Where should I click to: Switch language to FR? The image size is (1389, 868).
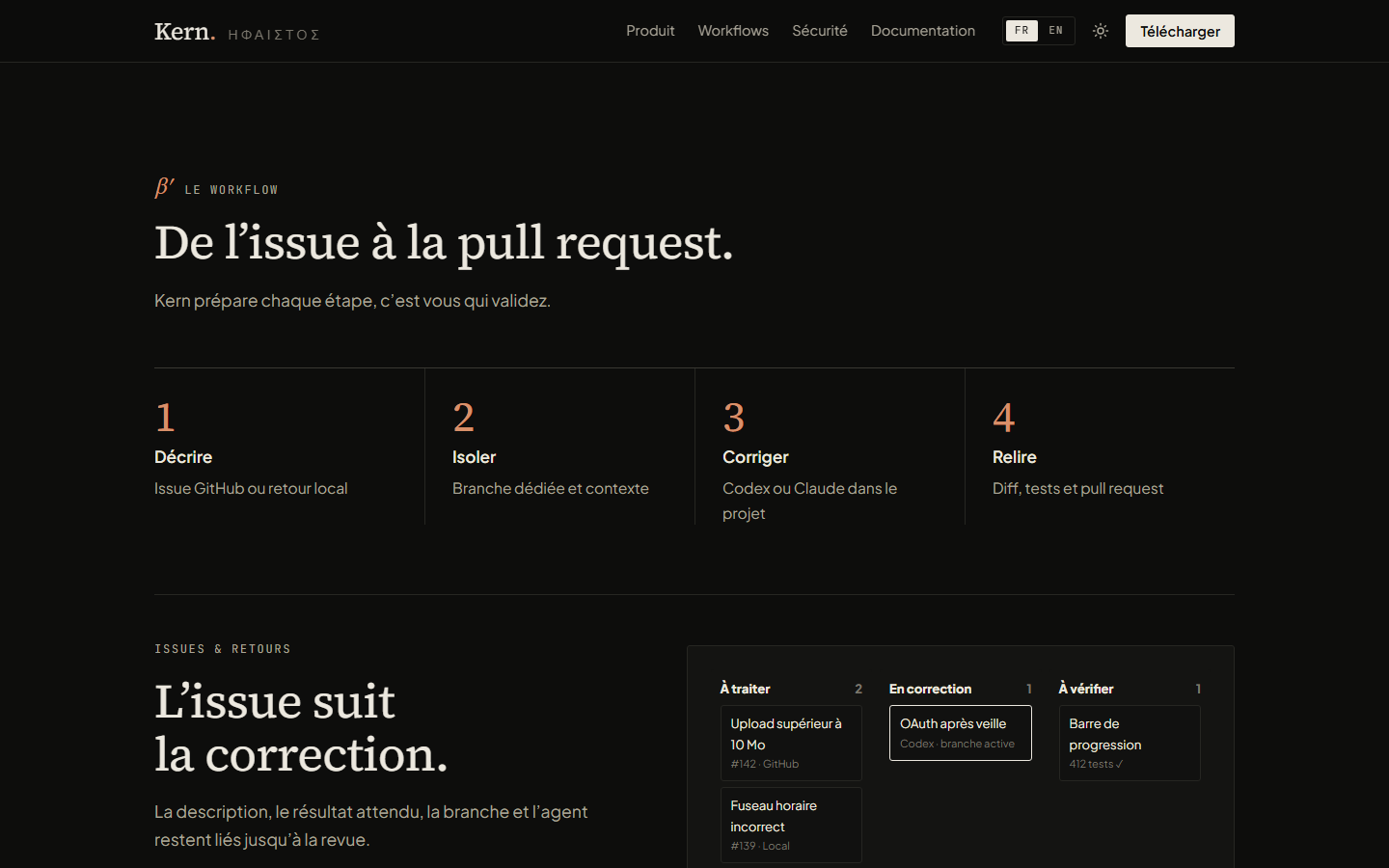point(1021,31)
